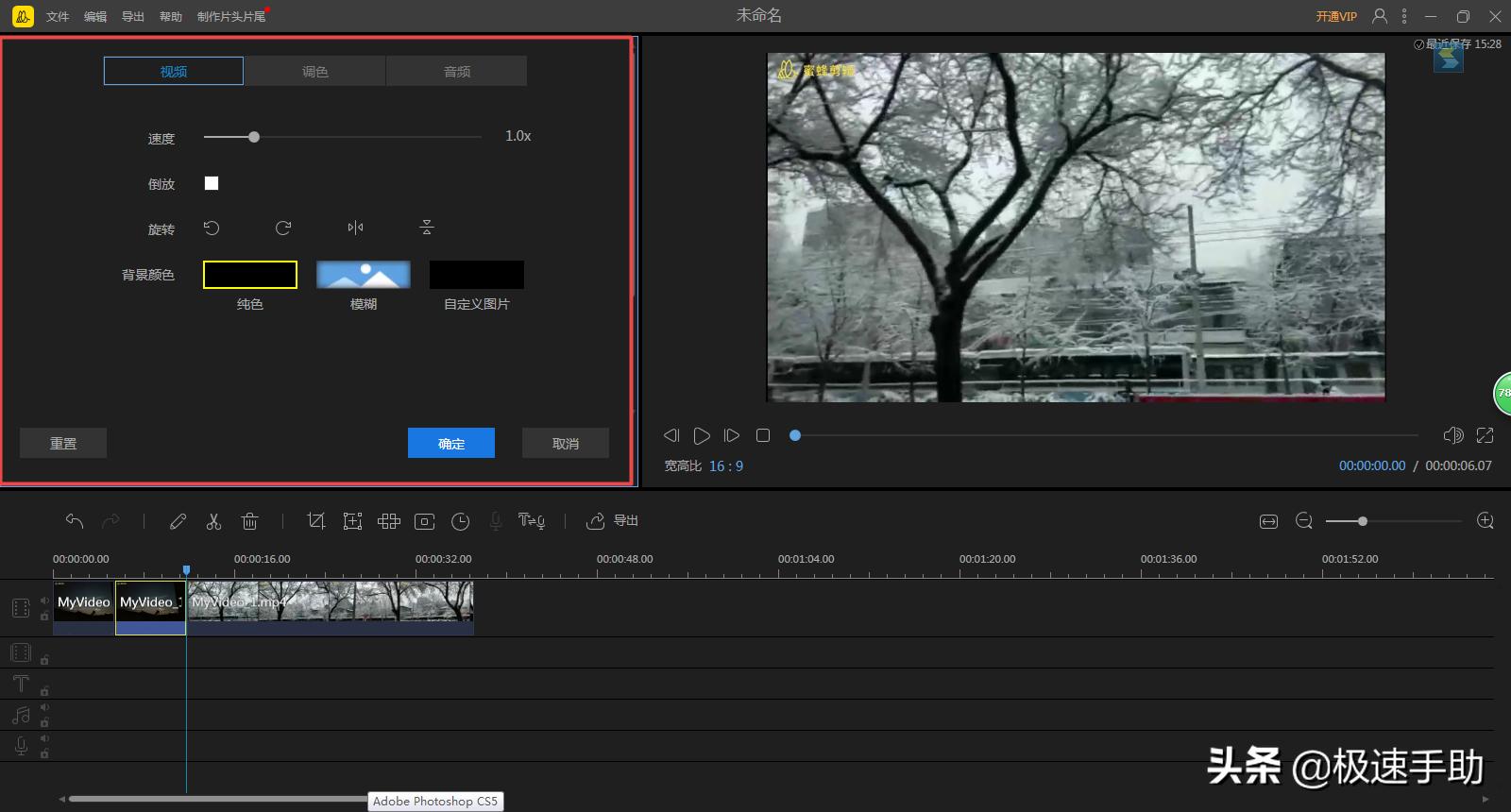Open the crop tool

click(x=316, y=521)
